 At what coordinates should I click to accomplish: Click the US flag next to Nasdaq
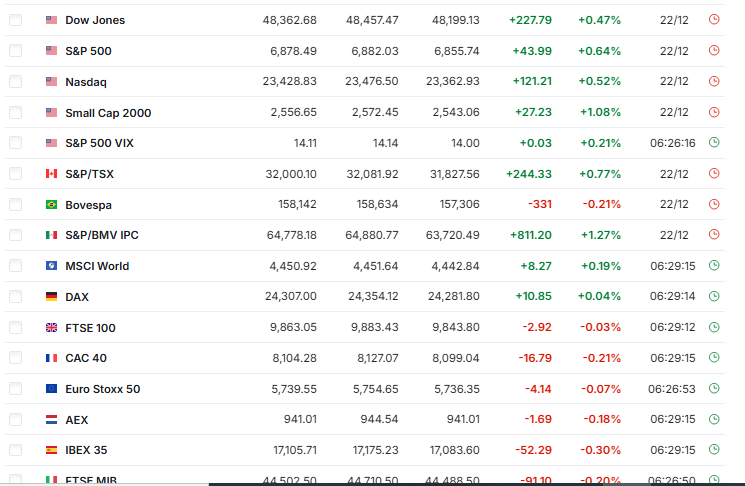51,82
